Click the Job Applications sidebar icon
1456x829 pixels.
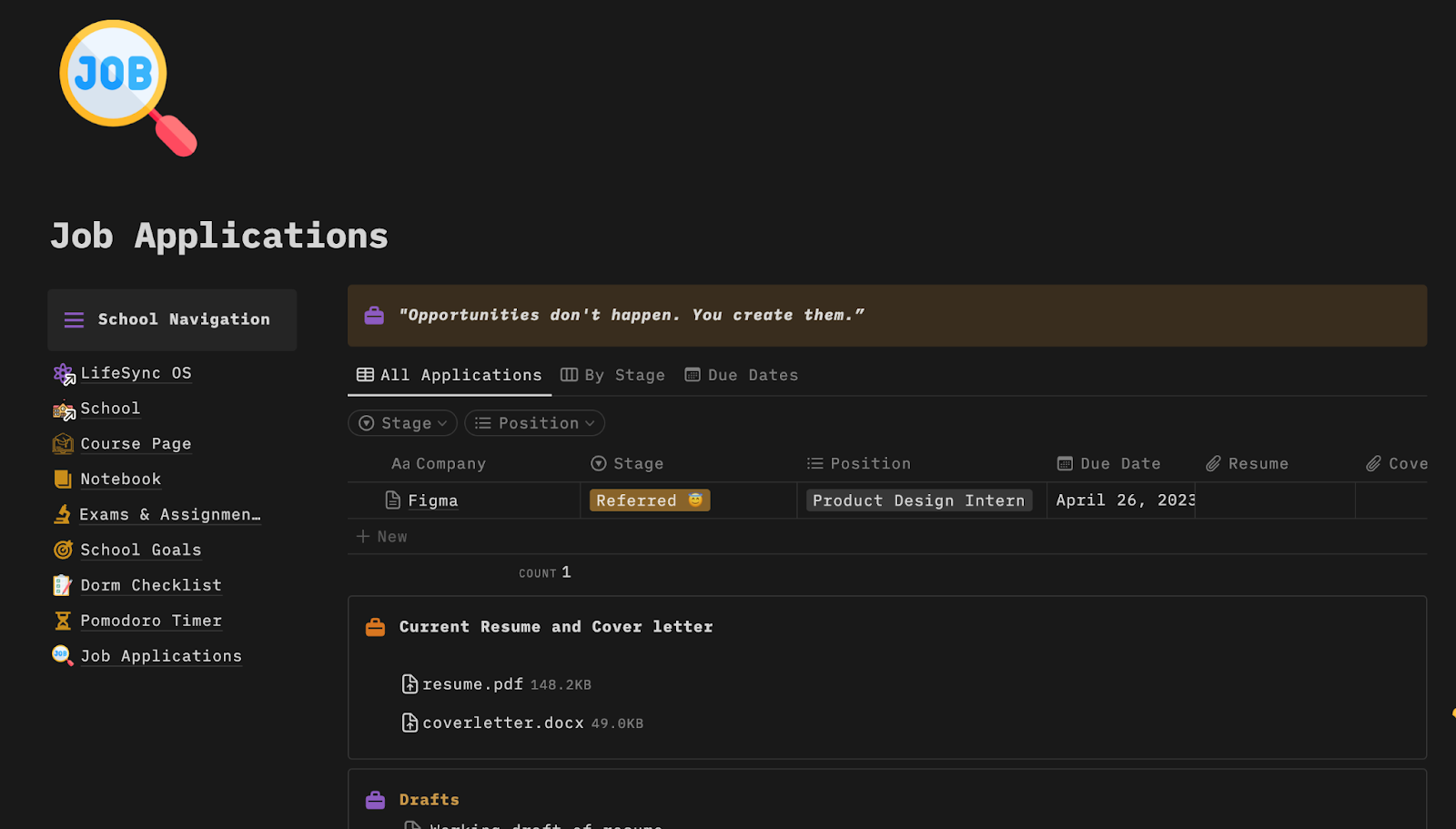pyautogui.click(x=63, y=656)
